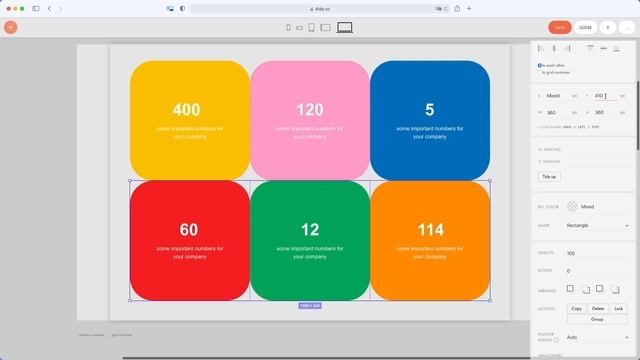Image resolution: width=640 pixels, height=360 pixels.
Task: Open a new Safari tab
Action: tap(469, 8)
